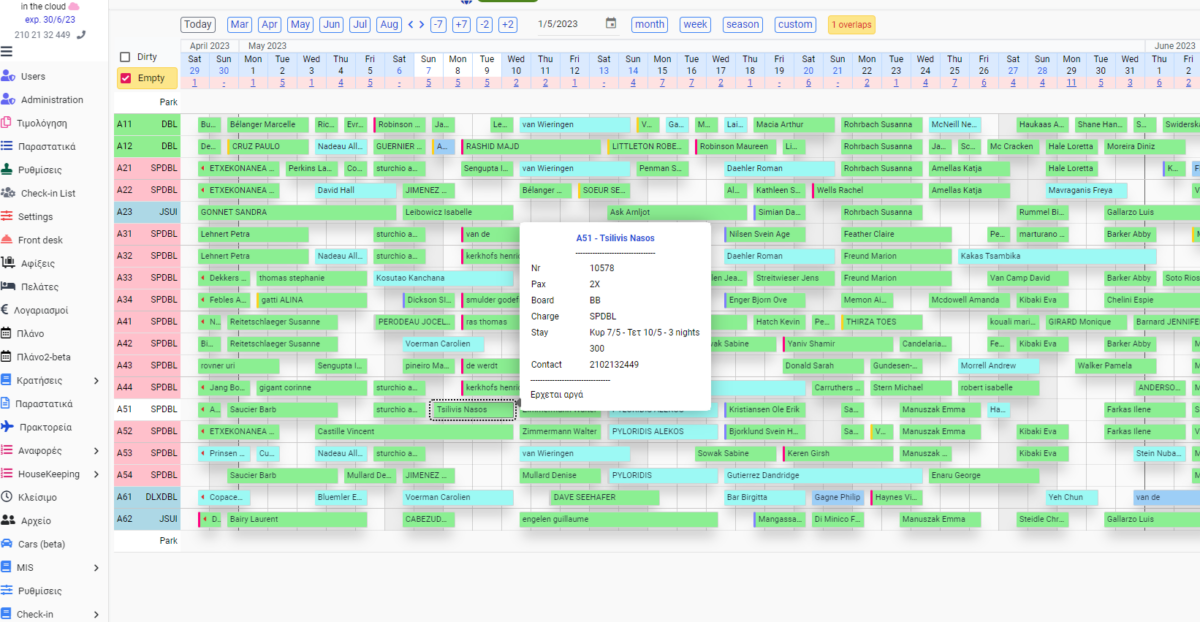Click the Λογαριασμοί euro icon
1200x622 pixels.
coord(8,310)
